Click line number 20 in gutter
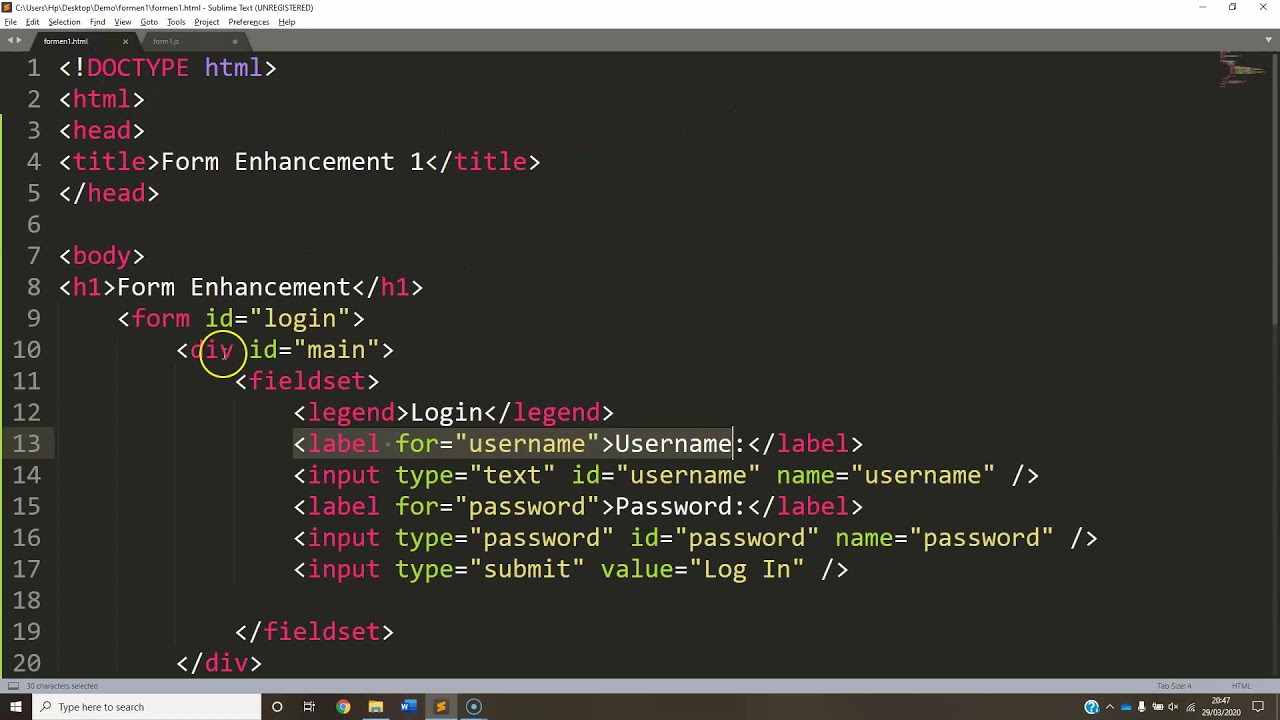The height and width of the screenshot is (720, 1280). click(28, 662)
